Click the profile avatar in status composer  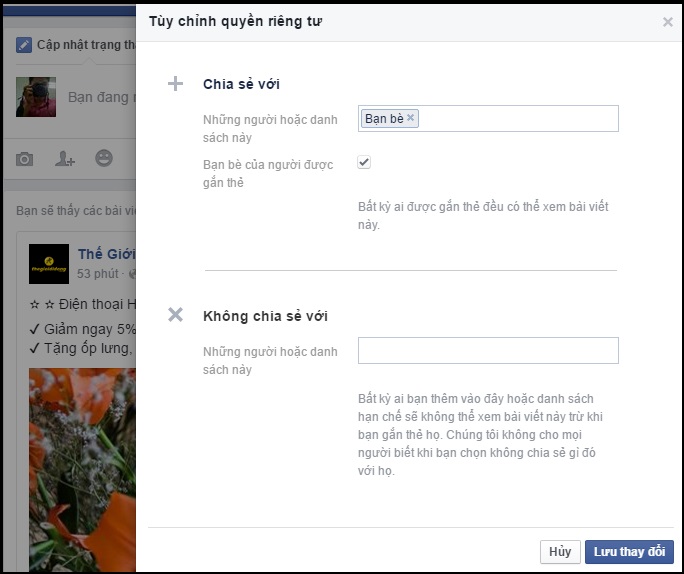[36, 97]
